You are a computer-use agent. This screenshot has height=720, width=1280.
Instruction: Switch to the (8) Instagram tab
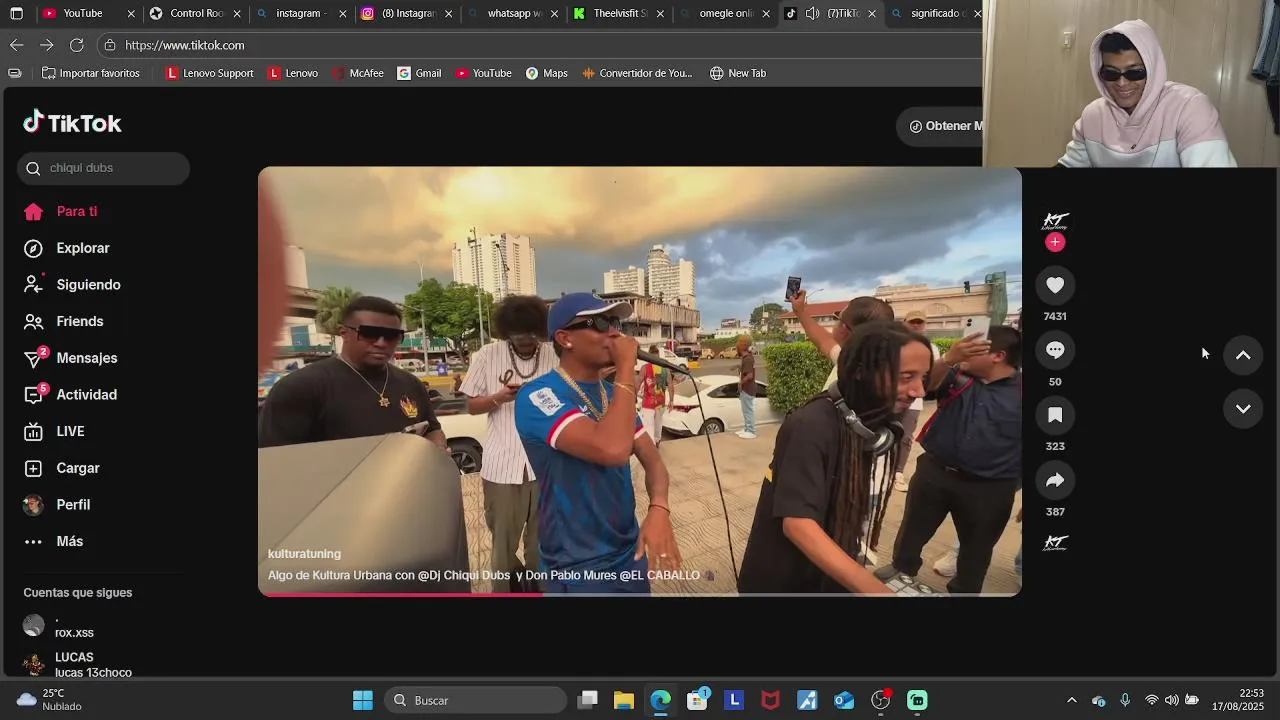pyautogui.click(x=407, y=14)
